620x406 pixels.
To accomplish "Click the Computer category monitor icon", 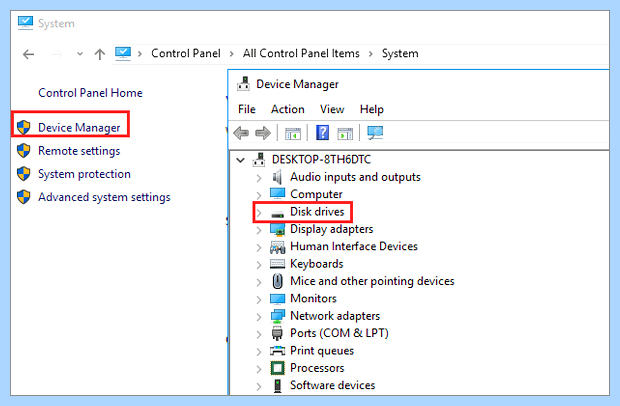I will 278,194.
